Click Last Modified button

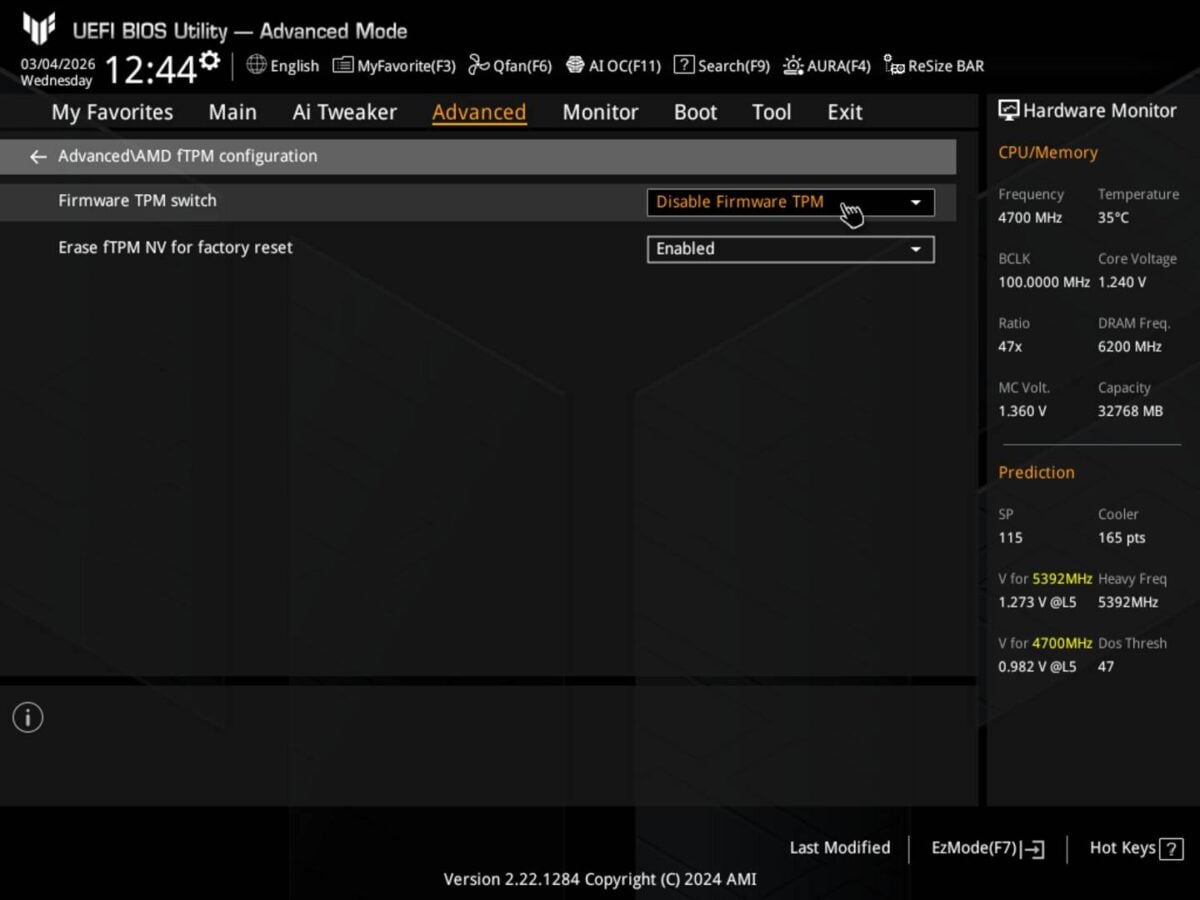(839, 848)
